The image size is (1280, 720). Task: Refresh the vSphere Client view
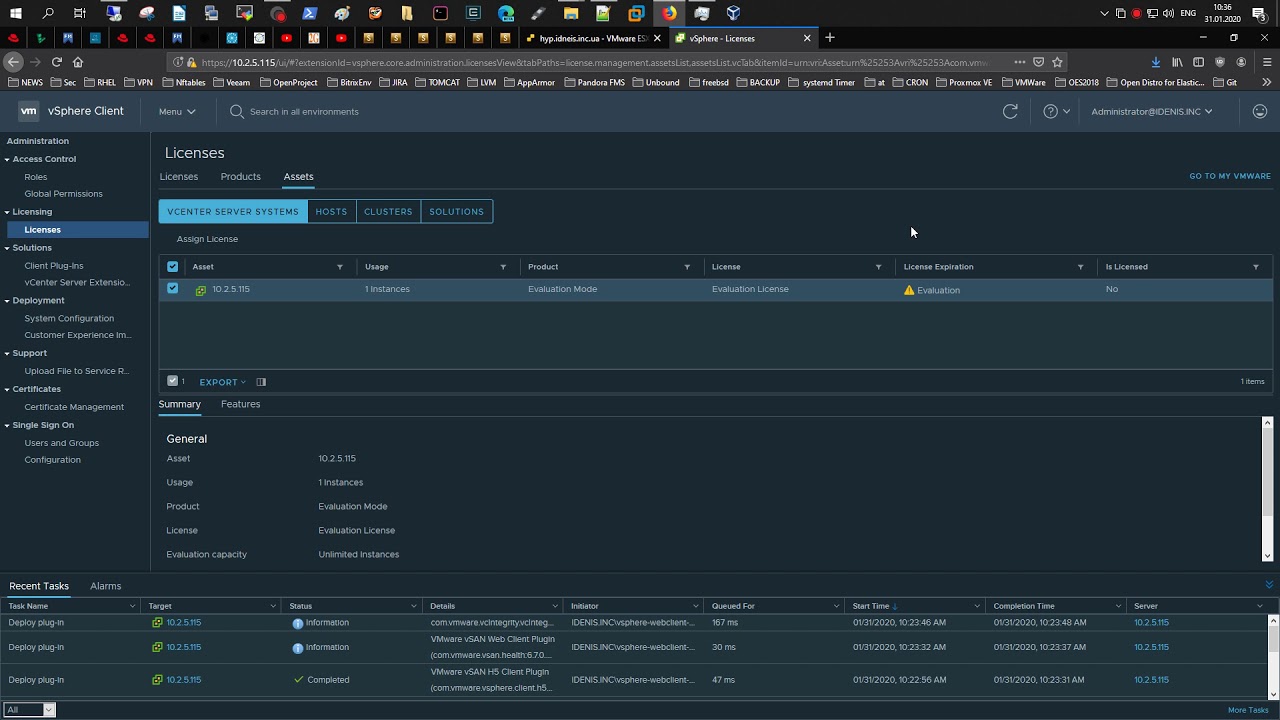1010,111
